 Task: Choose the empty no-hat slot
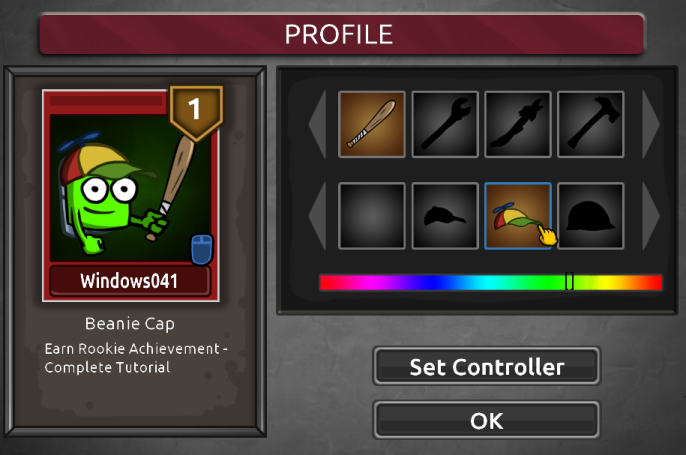pyautogui.click(x=371, y=216)
